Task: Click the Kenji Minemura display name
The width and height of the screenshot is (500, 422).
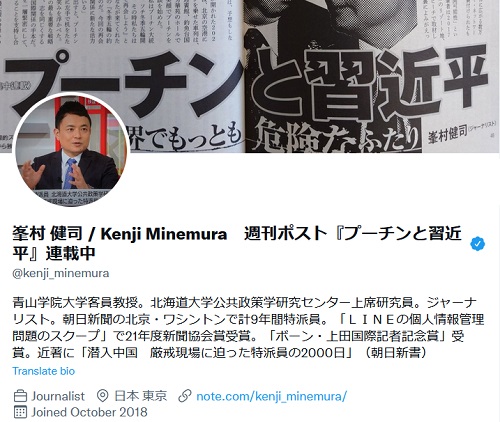Action: (164, 234)
